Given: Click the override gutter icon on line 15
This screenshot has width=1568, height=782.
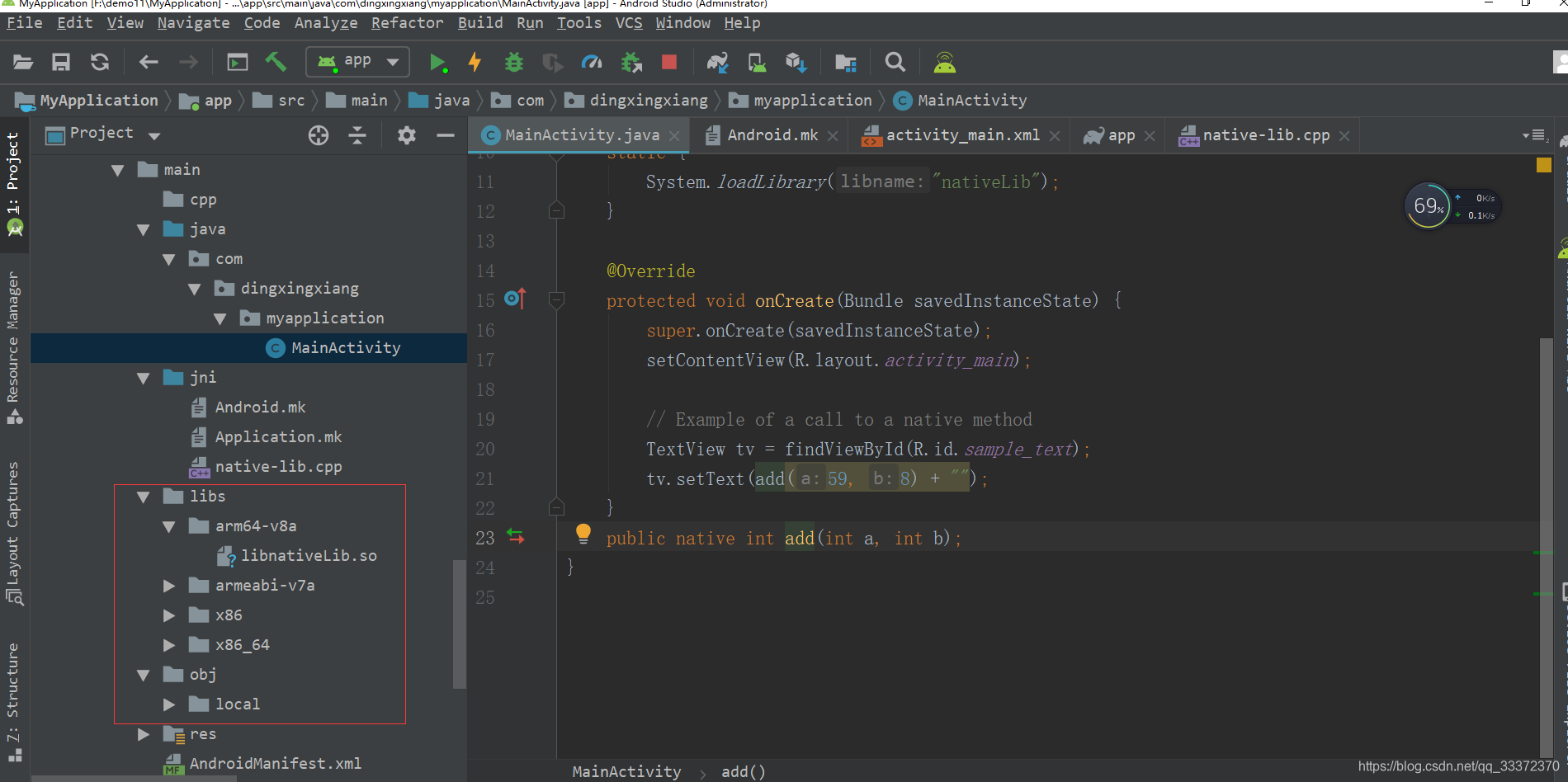Looking at the screenshot, I should pos(515,299).
